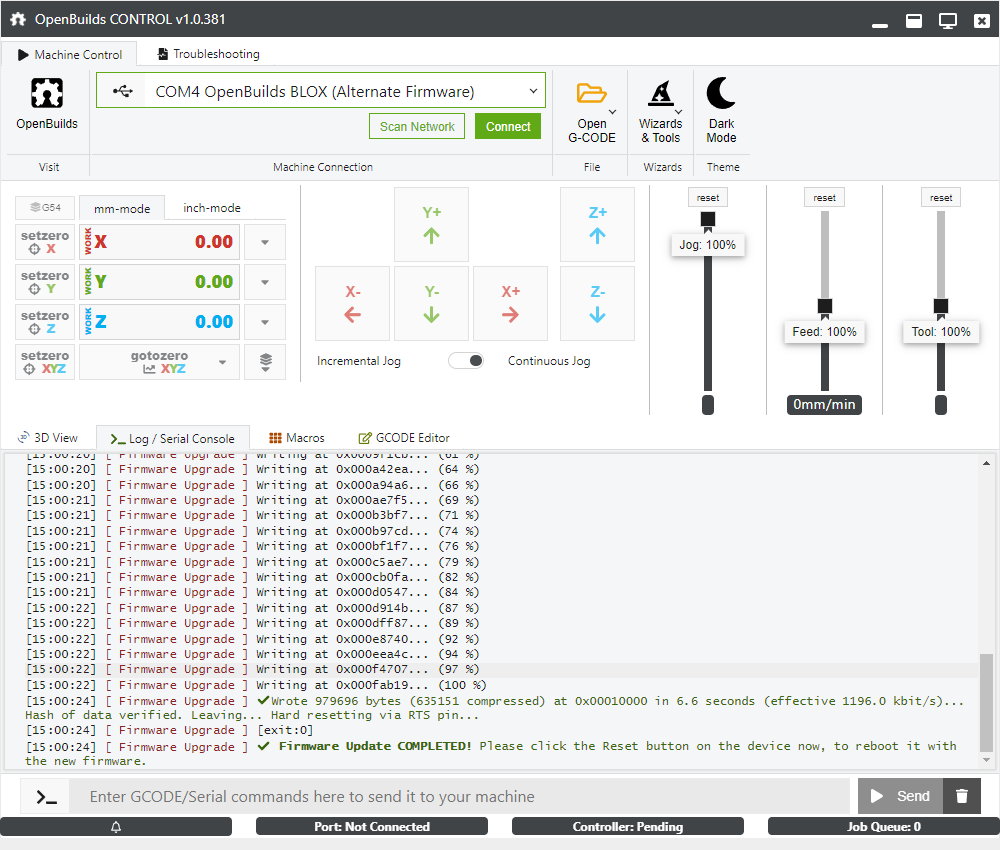Jog the Z+ axis up arrow
This screenshot has width=1000, height=850.
(597, 224)
